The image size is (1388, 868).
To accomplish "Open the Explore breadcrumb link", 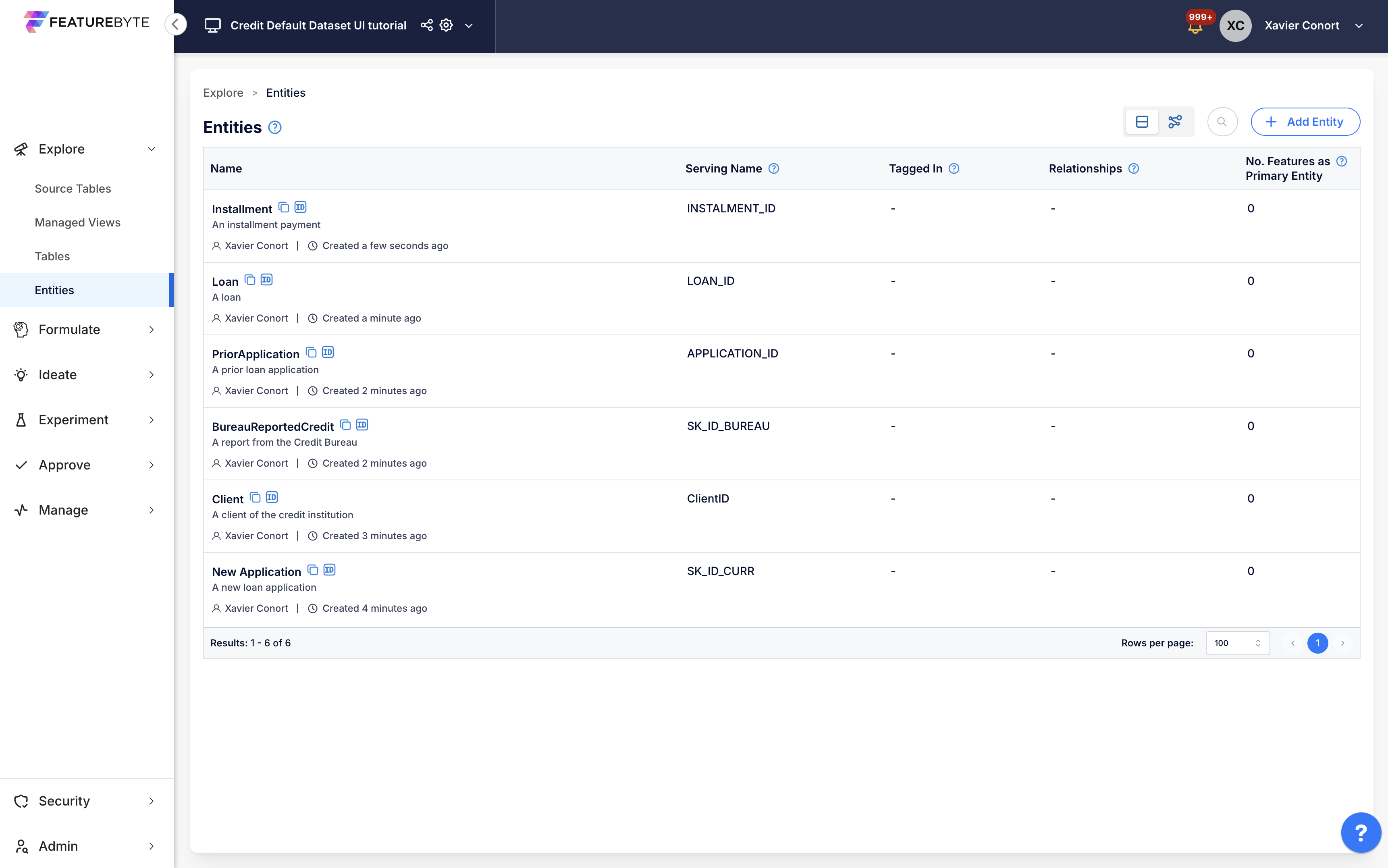I will click(223, 92).
